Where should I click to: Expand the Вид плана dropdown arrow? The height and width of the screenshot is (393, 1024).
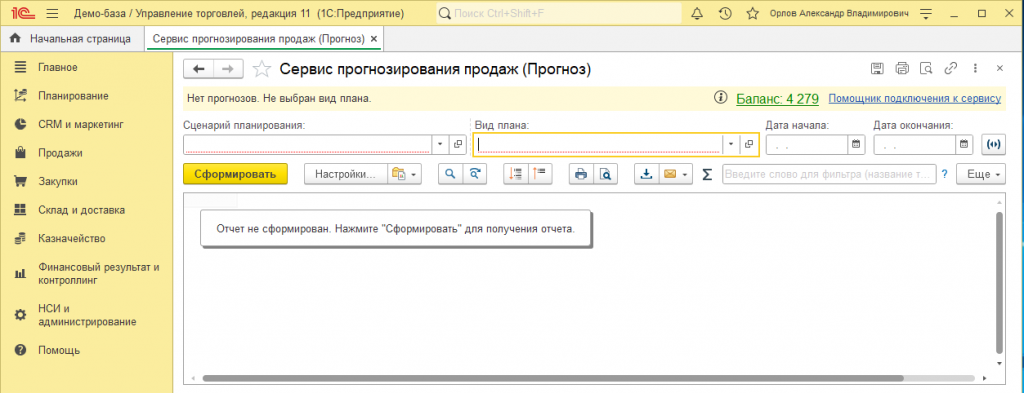pos(731,144)
